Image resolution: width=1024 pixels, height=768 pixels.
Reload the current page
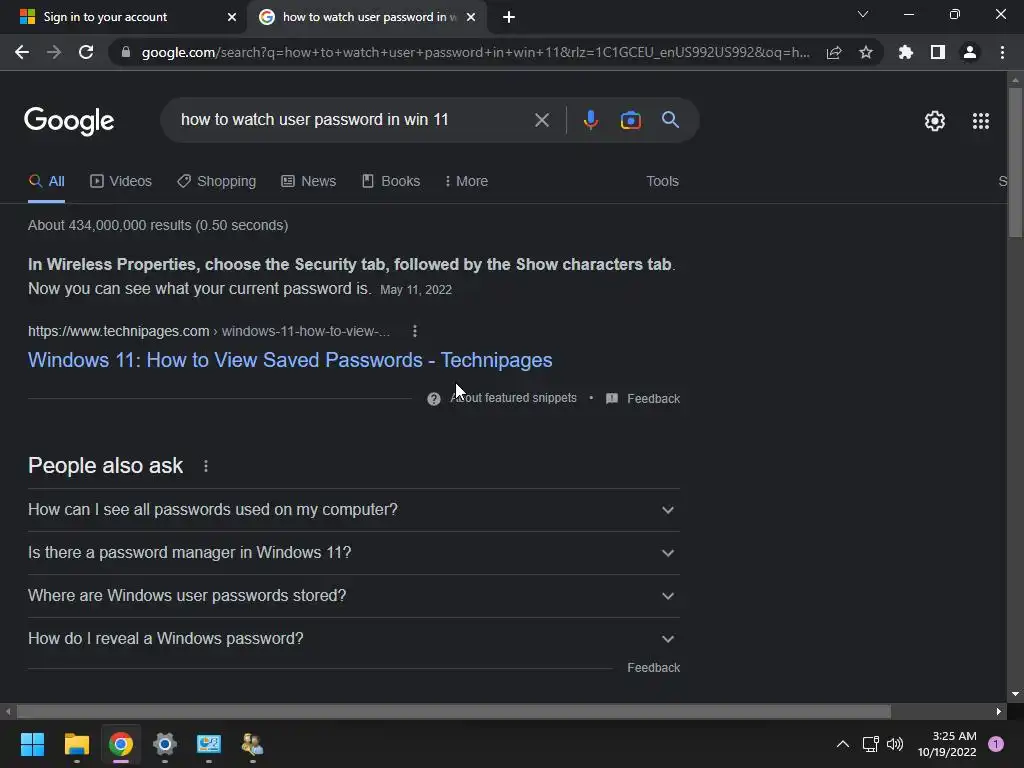(x=86, y=52)
